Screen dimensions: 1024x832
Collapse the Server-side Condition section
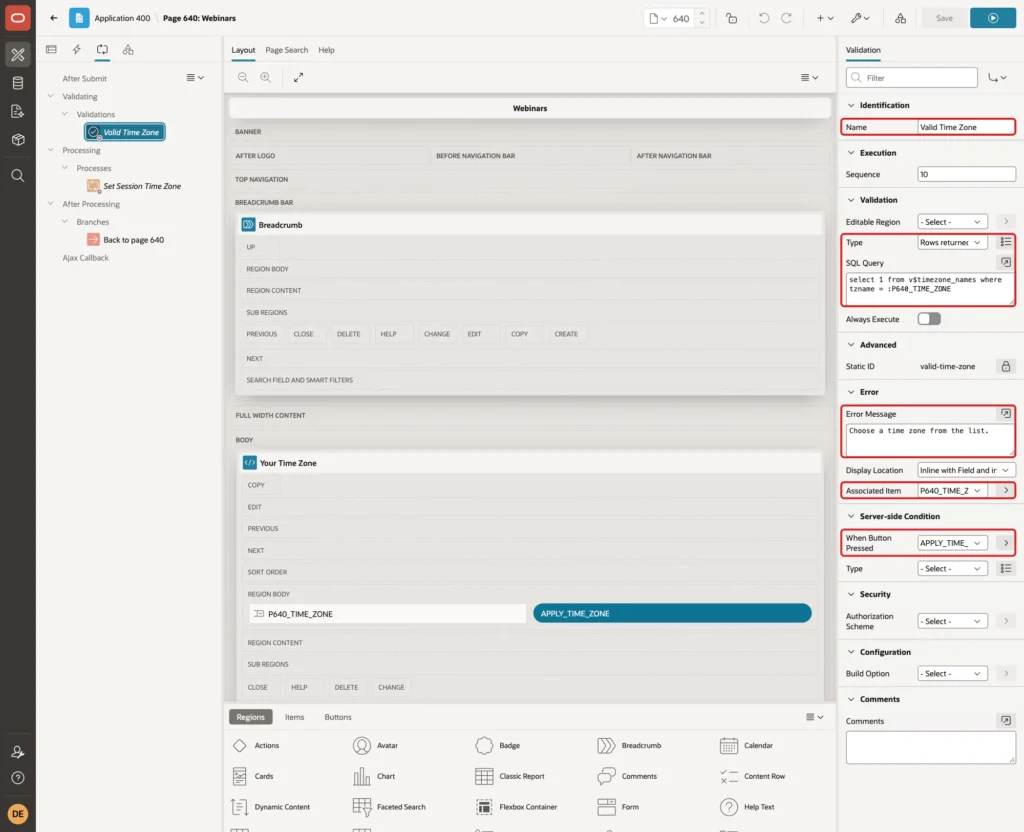851,516
